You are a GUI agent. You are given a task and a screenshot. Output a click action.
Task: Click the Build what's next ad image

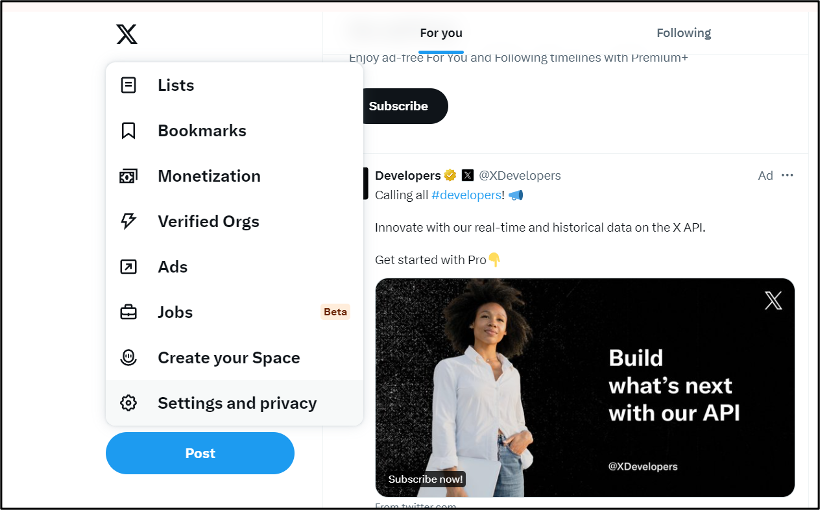click(x=585, y=387)
